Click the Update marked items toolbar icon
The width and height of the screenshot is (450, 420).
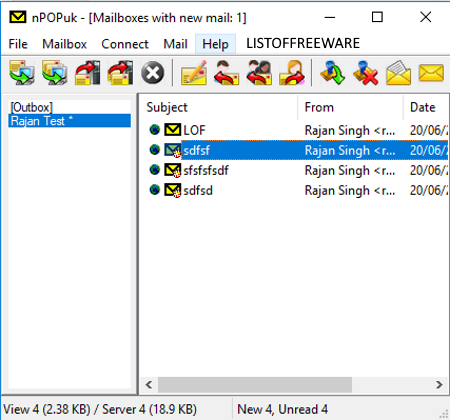point(87,72)
